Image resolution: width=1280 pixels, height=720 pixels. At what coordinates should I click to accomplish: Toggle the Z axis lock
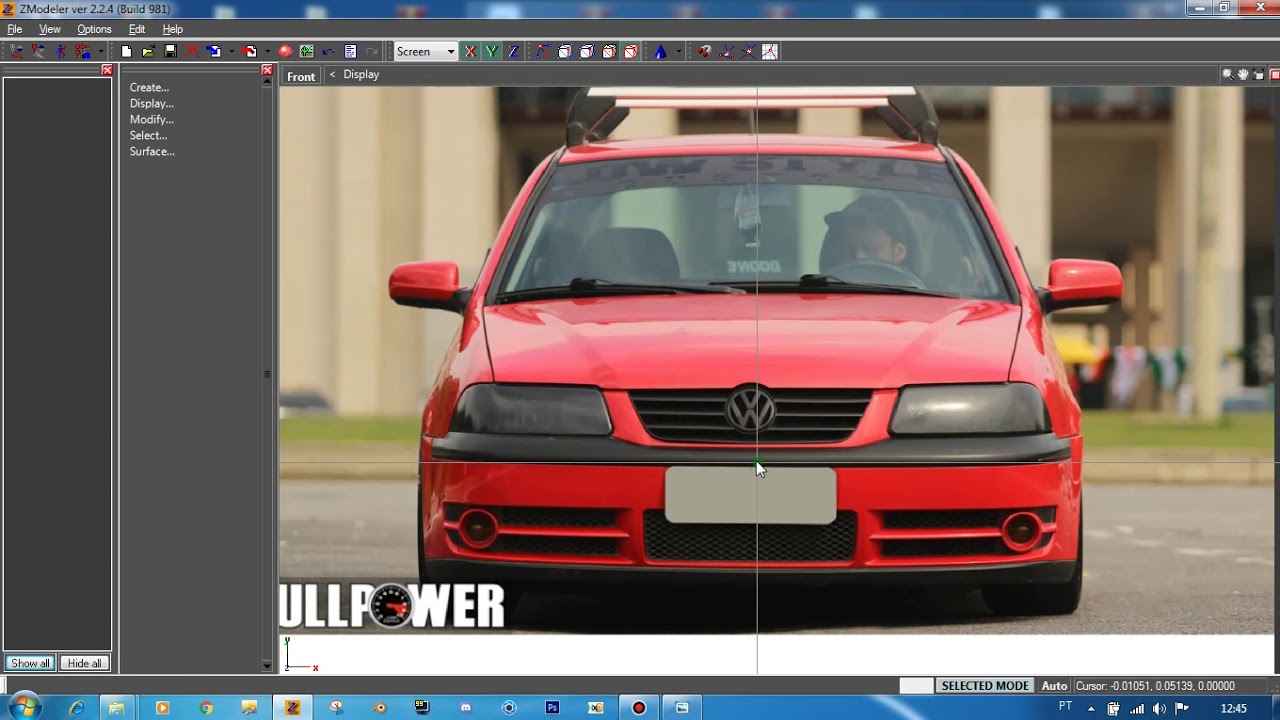click(513, 51)
